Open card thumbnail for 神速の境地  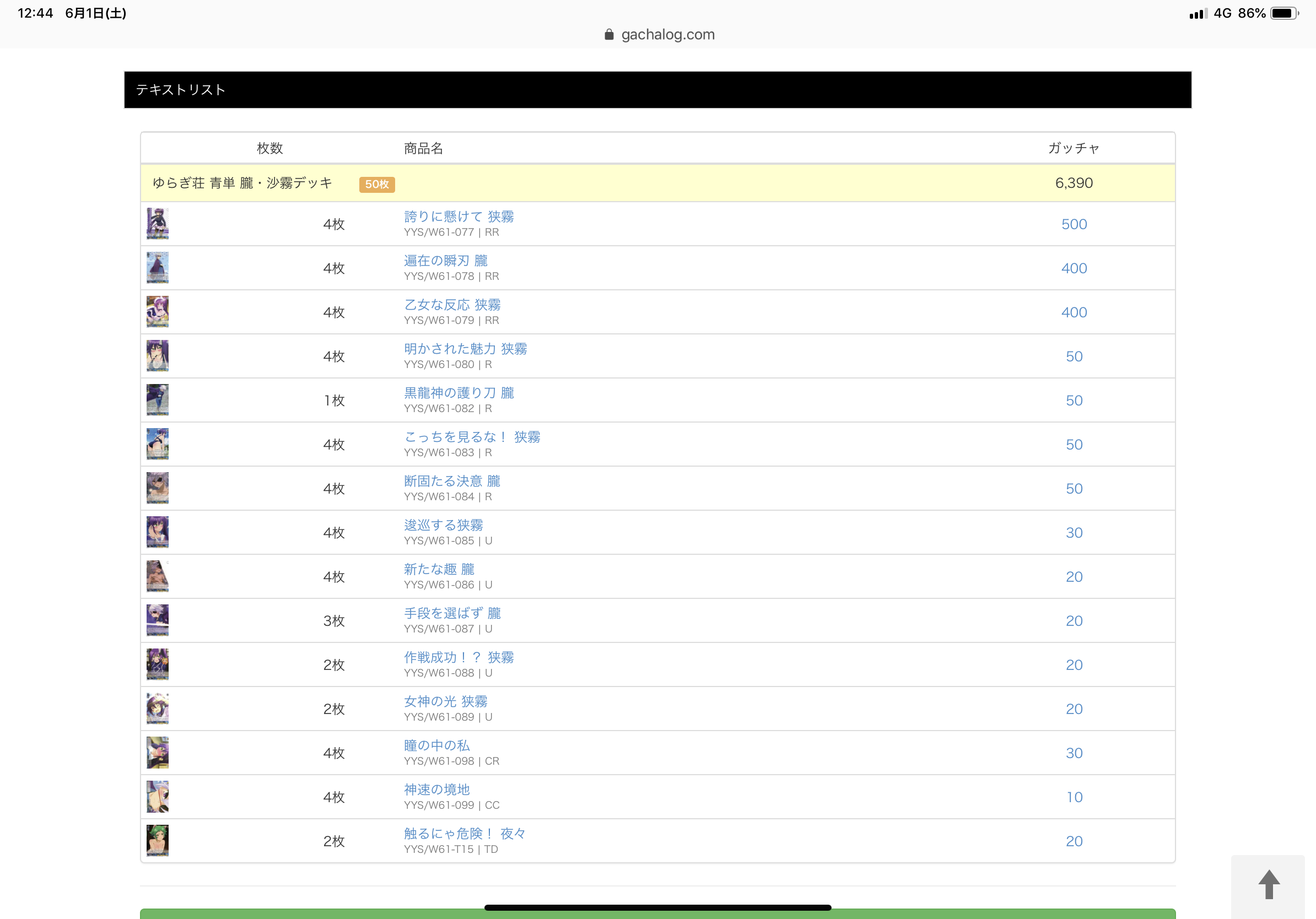[158, 798]
